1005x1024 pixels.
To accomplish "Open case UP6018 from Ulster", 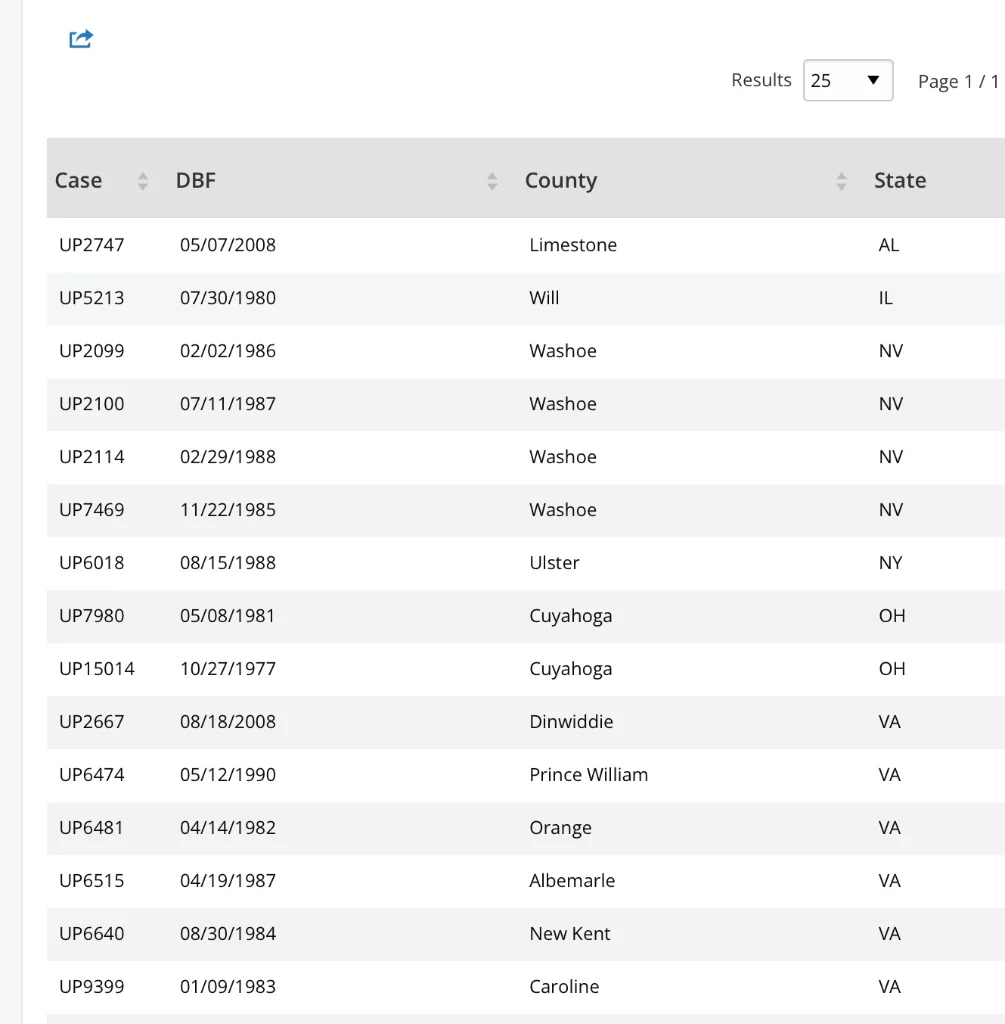I will coord(92,563).
